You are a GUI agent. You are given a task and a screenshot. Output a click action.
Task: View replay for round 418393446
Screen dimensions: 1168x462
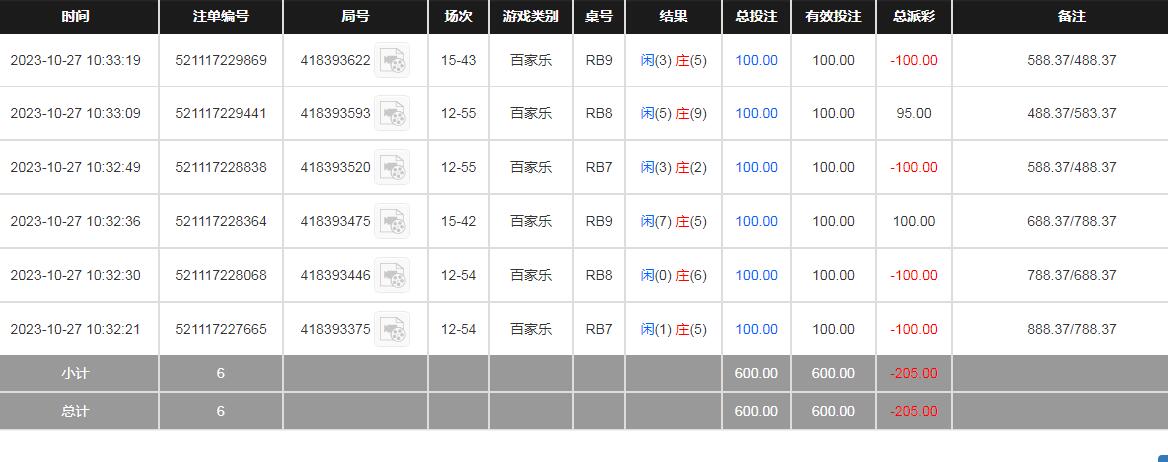(392, 276)
